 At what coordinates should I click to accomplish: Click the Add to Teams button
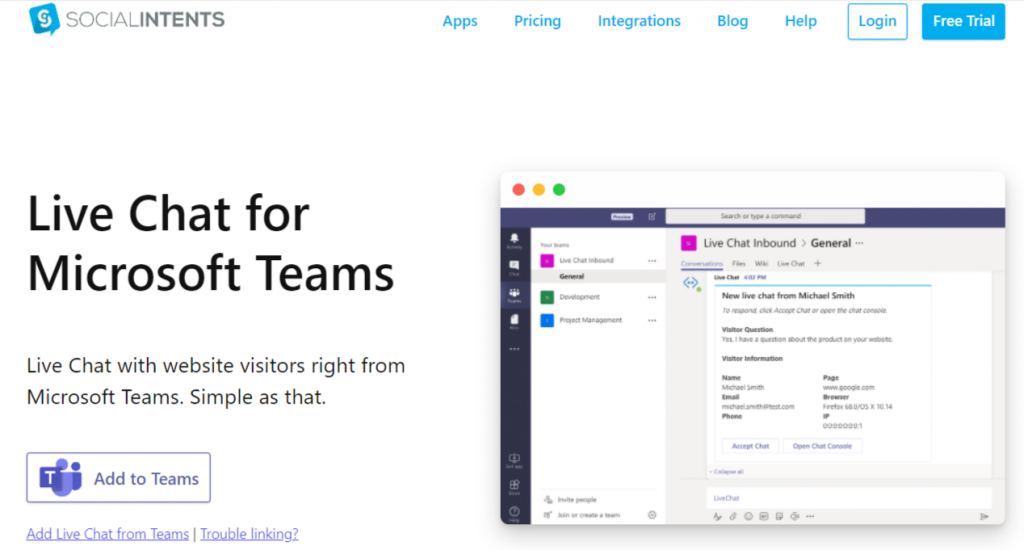click(x=118, y=479)
